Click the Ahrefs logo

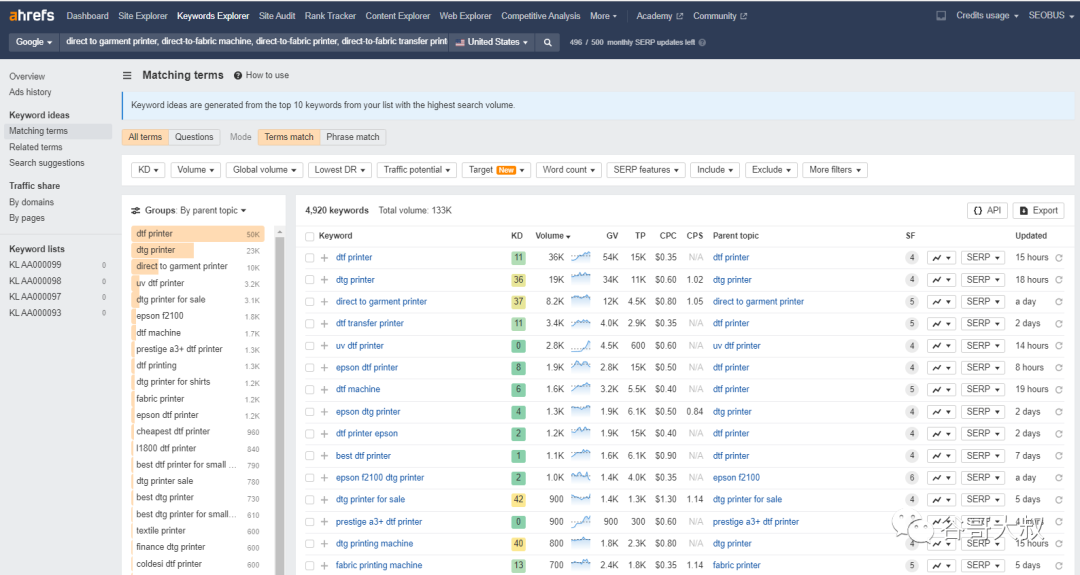pyautogui.click(x=32, y=15)
